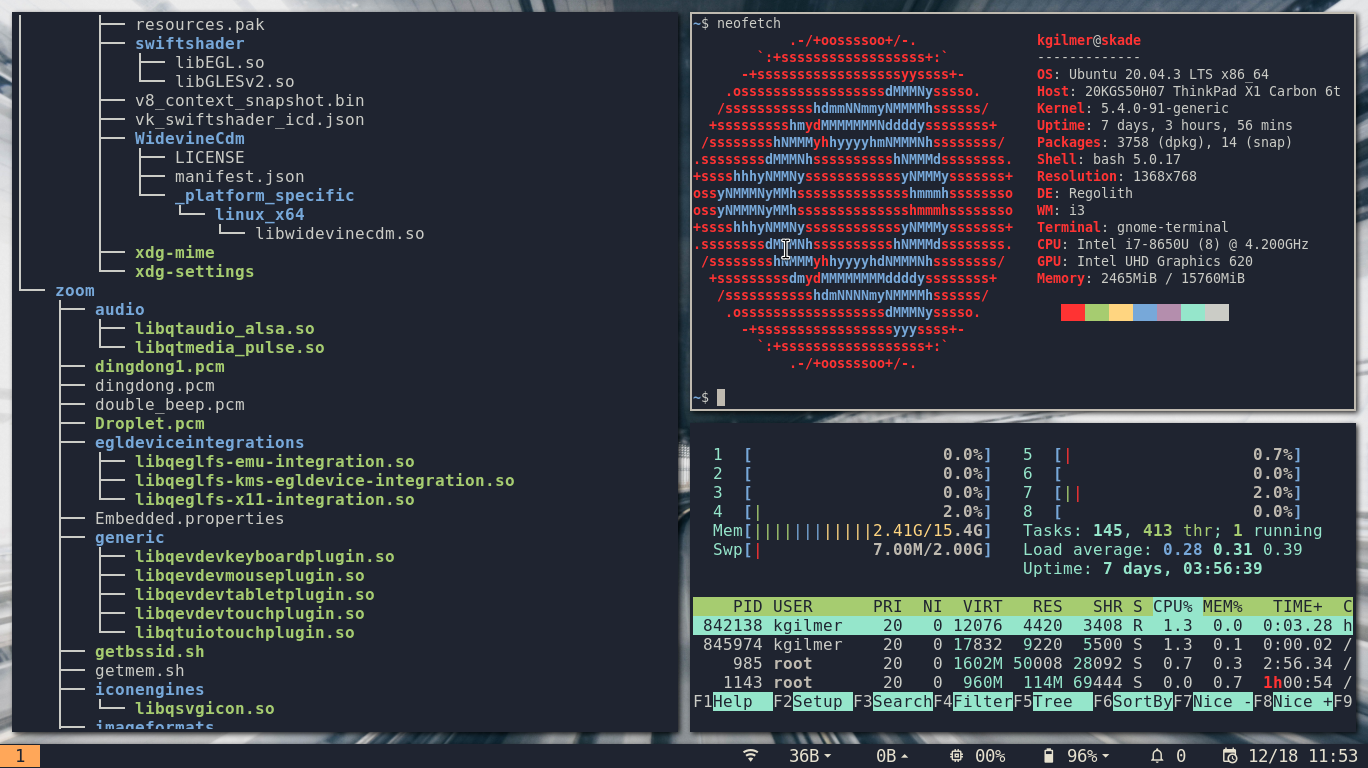Screen dimensions: 1368x768
Task: Click the swiftshader folder in the tree
Action: [x=190, y=44]
